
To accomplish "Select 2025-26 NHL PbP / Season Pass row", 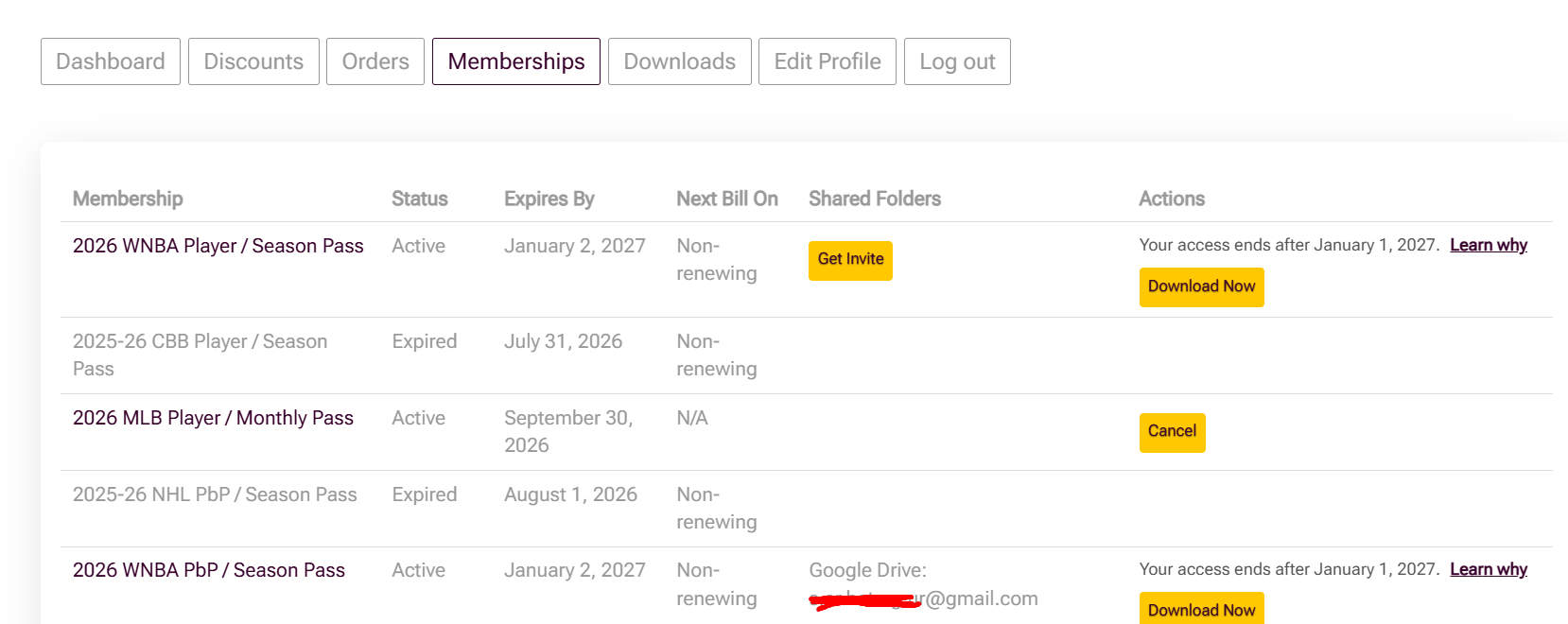I will [807, 509].
